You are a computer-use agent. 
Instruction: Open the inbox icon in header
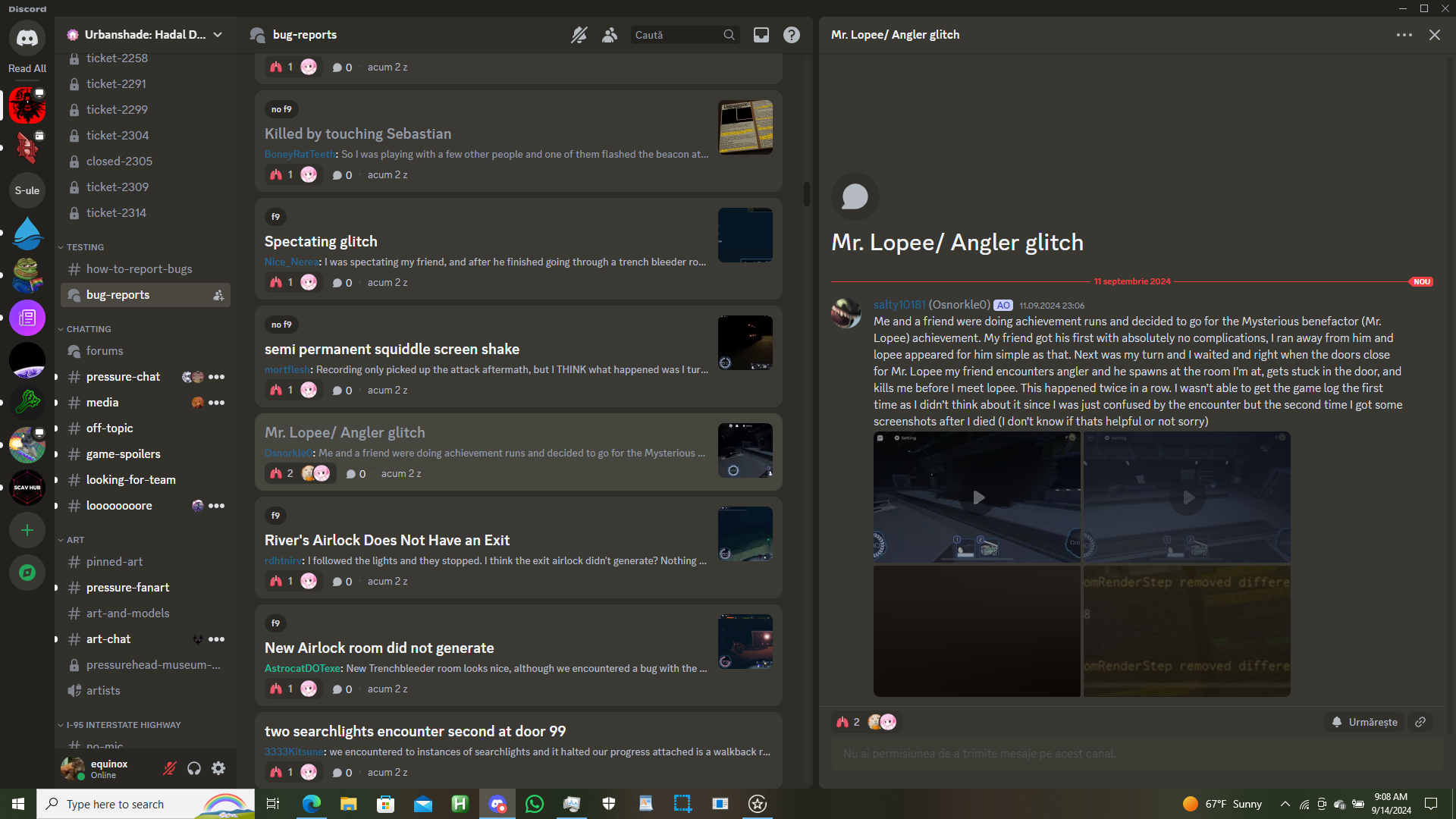[x=761, y=35]
